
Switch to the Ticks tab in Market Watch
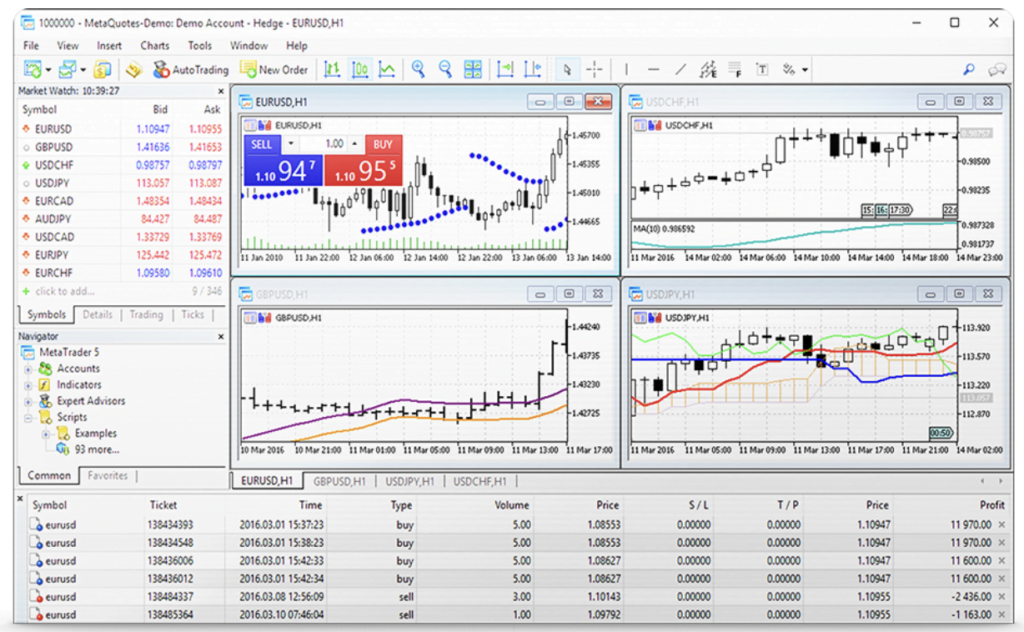point(193,315)
